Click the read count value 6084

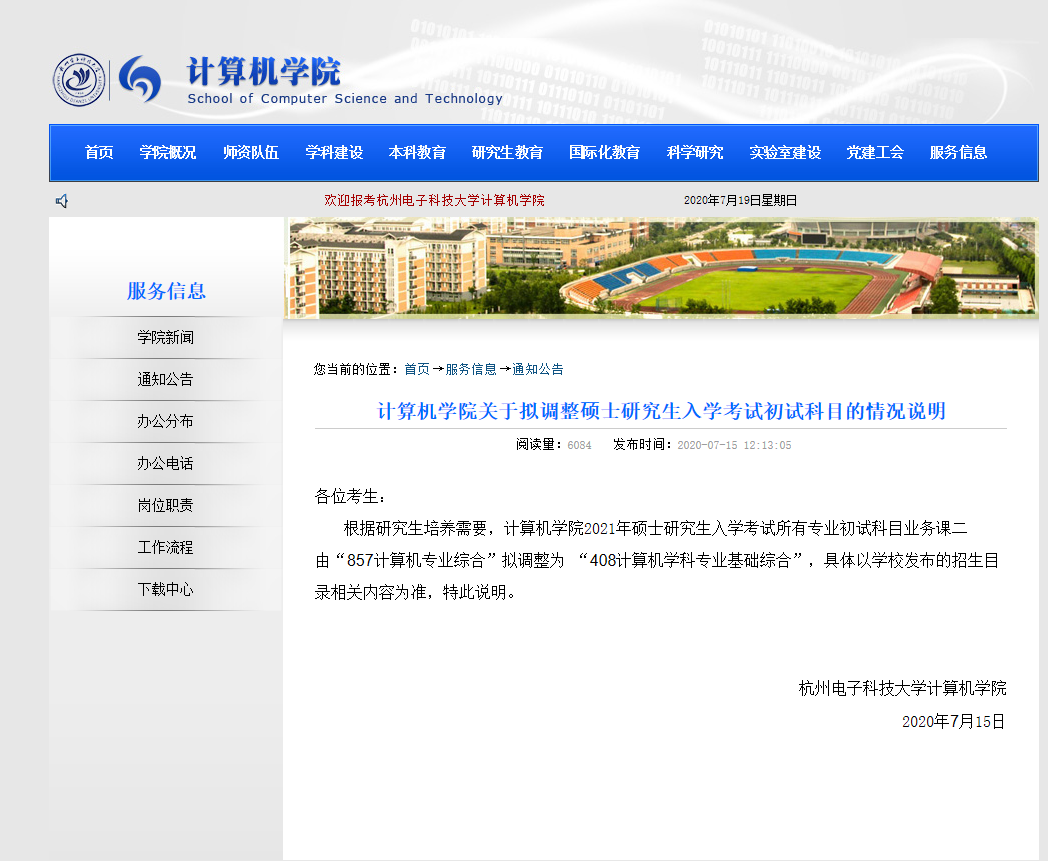(x=579, y=445)
